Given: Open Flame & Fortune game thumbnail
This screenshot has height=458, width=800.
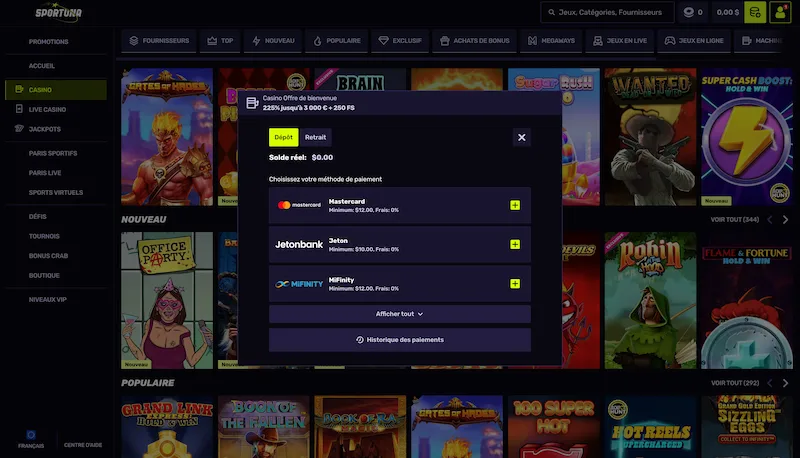Looking at the screenshot, I should pos(747,300).
